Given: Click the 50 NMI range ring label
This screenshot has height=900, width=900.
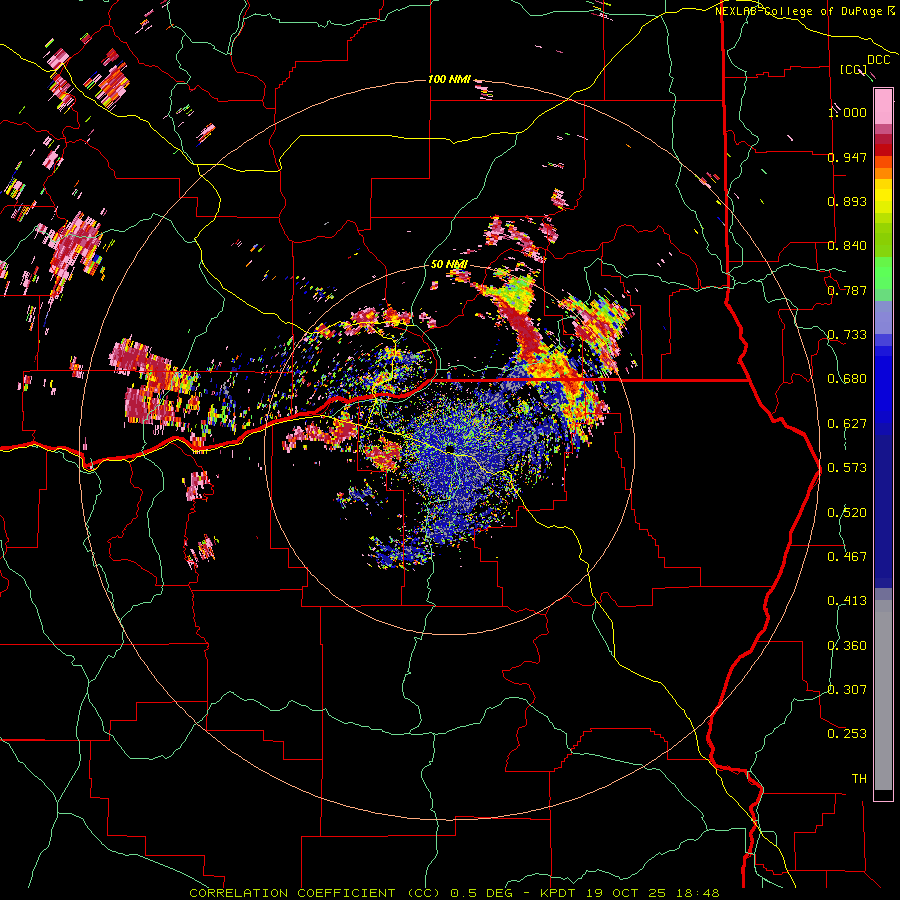Looking at the screenshot, I should (449, 265).
